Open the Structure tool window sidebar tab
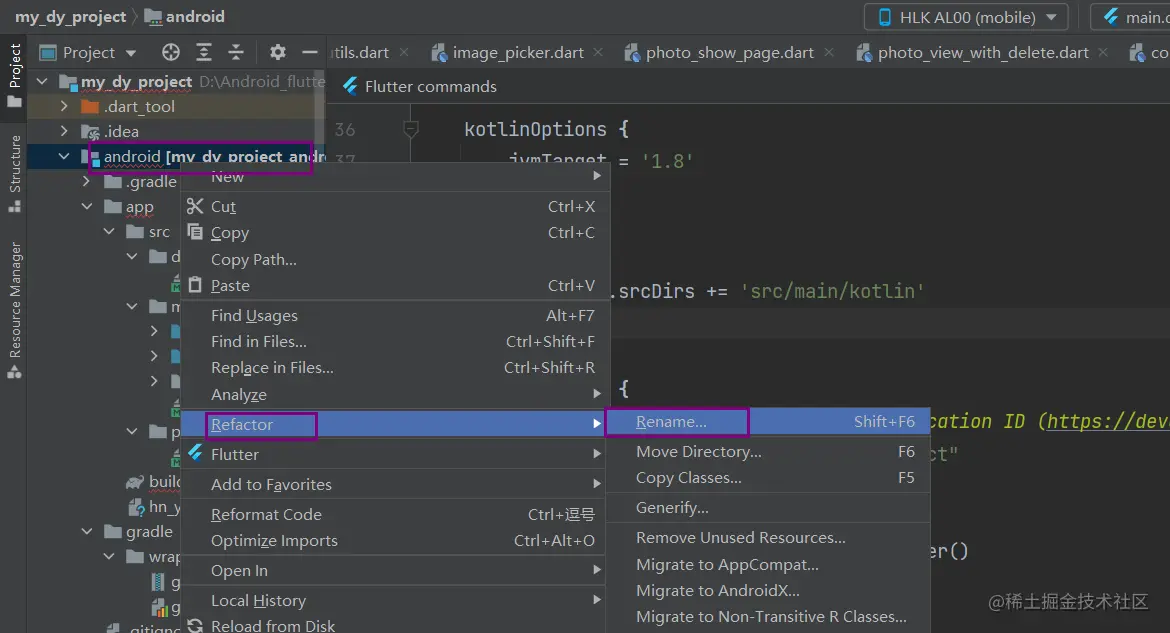This screenshot has width=1170, height=633. coord(15,173)
